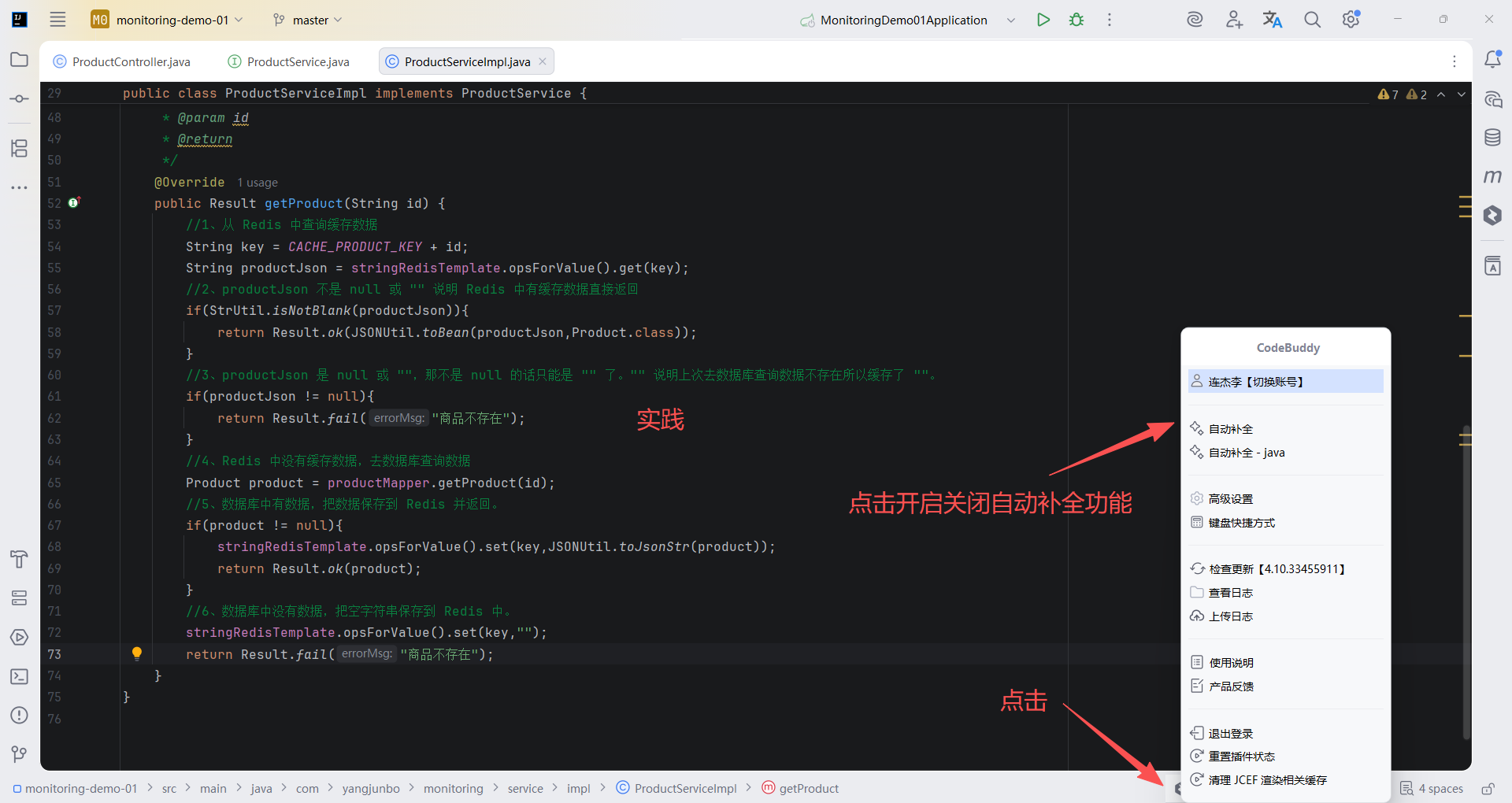Jump to previous highlighted error arrow

tap(1441, 94)
